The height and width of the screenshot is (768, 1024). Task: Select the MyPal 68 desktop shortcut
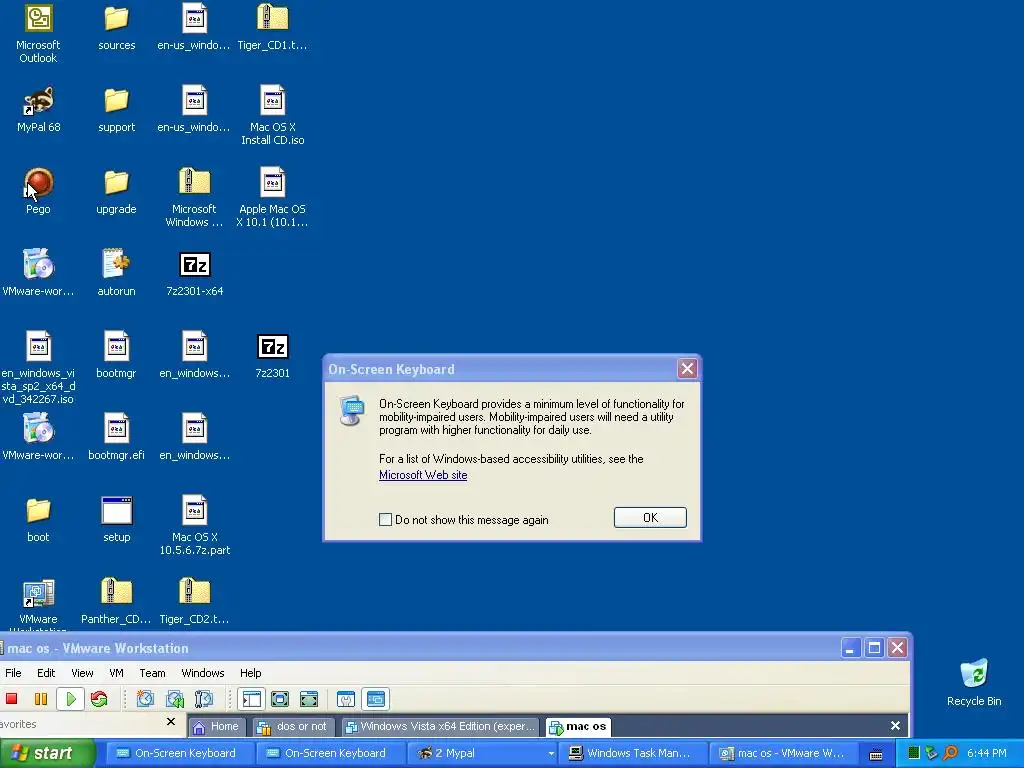pos(38,110)
